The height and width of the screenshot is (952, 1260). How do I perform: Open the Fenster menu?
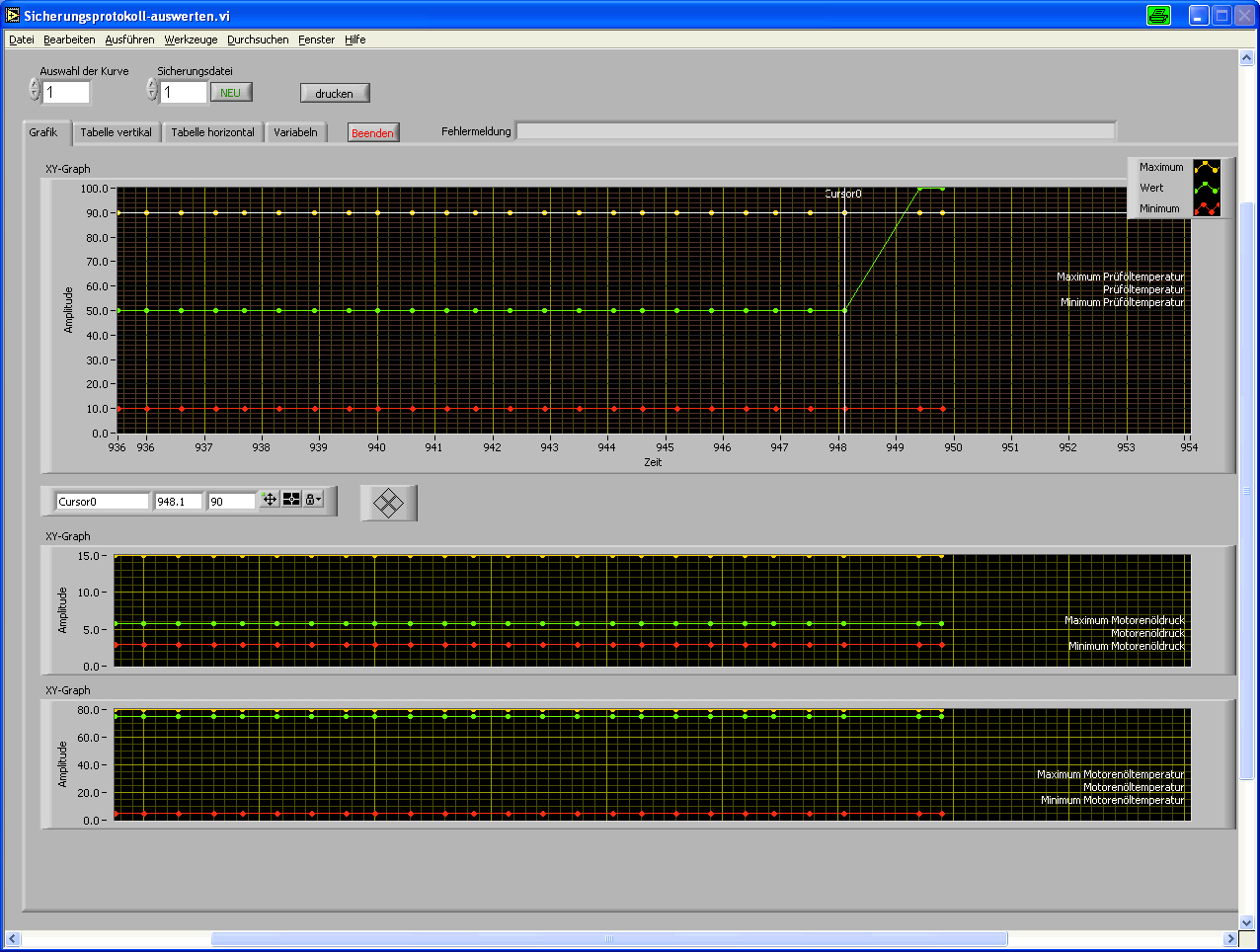click(x=317, y=40)
